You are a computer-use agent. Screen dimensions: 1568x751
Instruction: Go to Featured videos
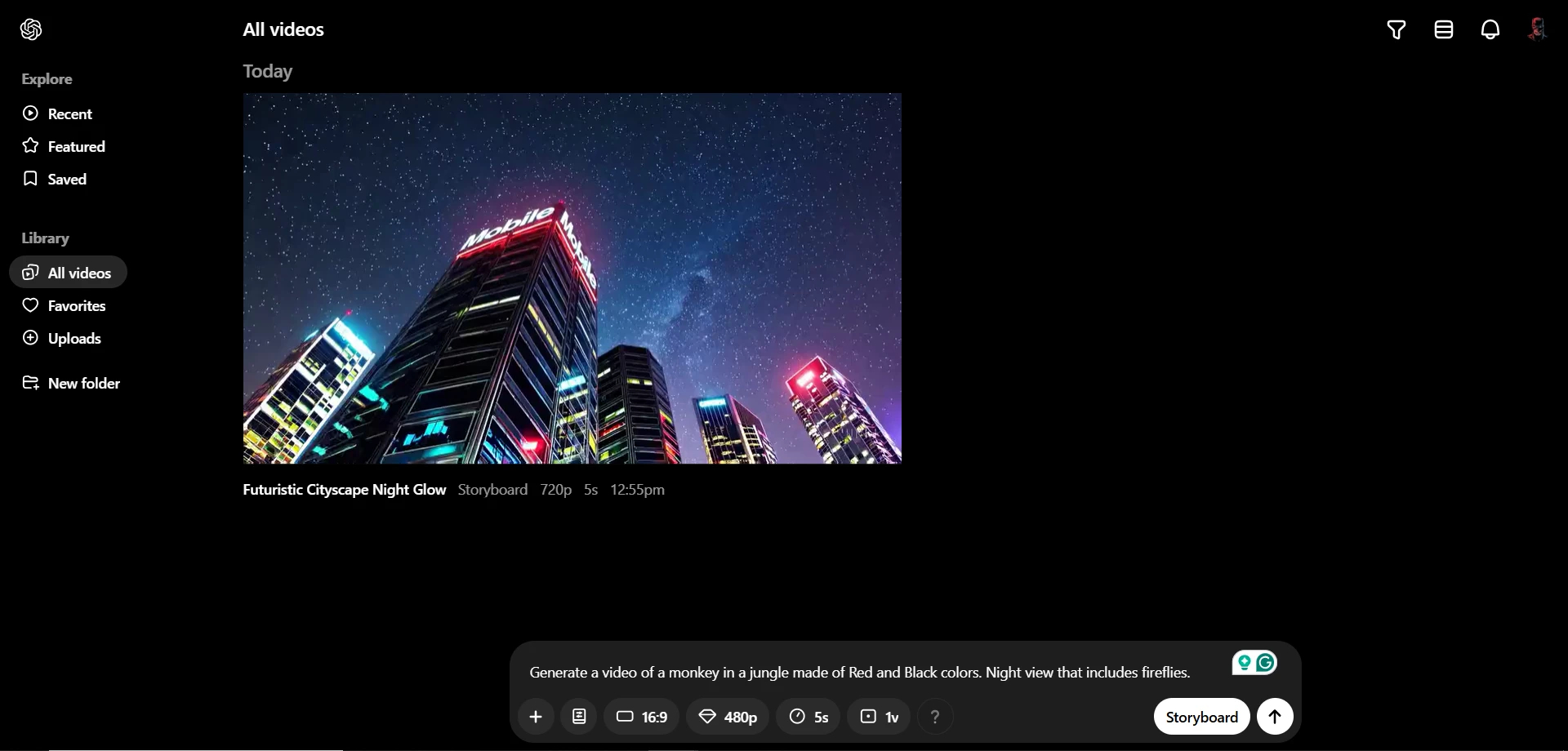point(64,146)
